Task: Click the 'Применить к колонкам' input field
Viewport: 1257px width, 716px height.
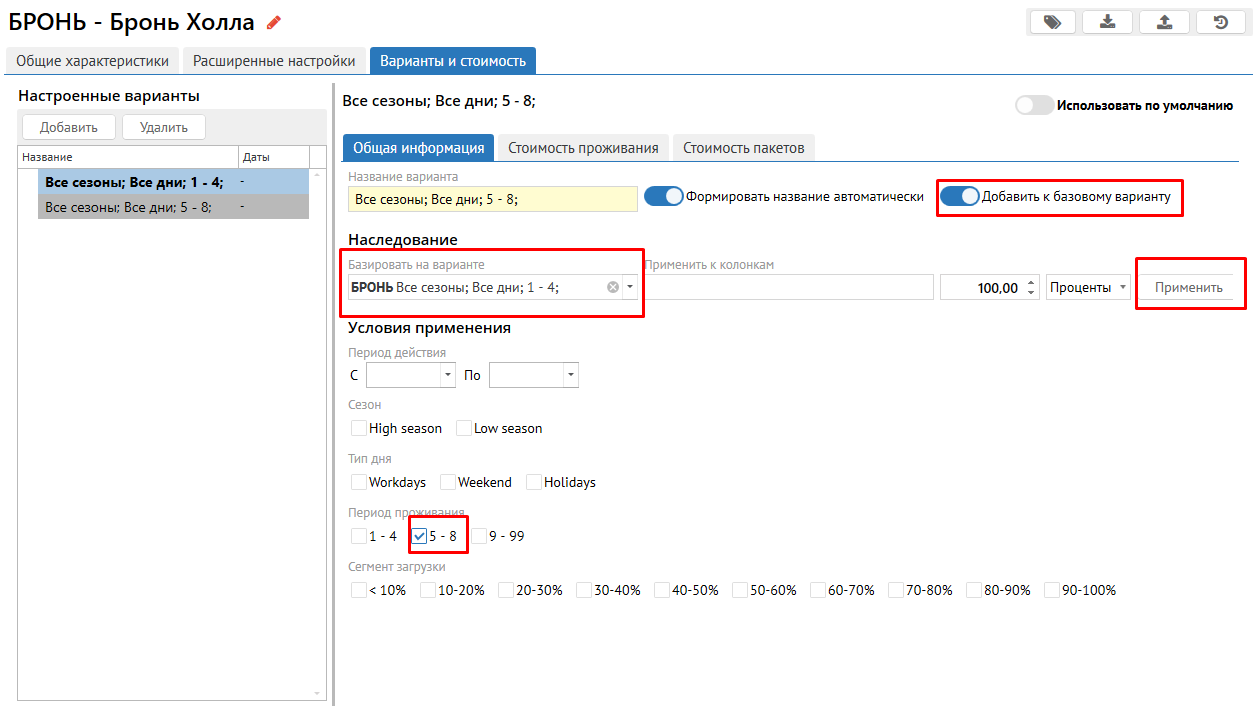Action: [x=788, y=288]
